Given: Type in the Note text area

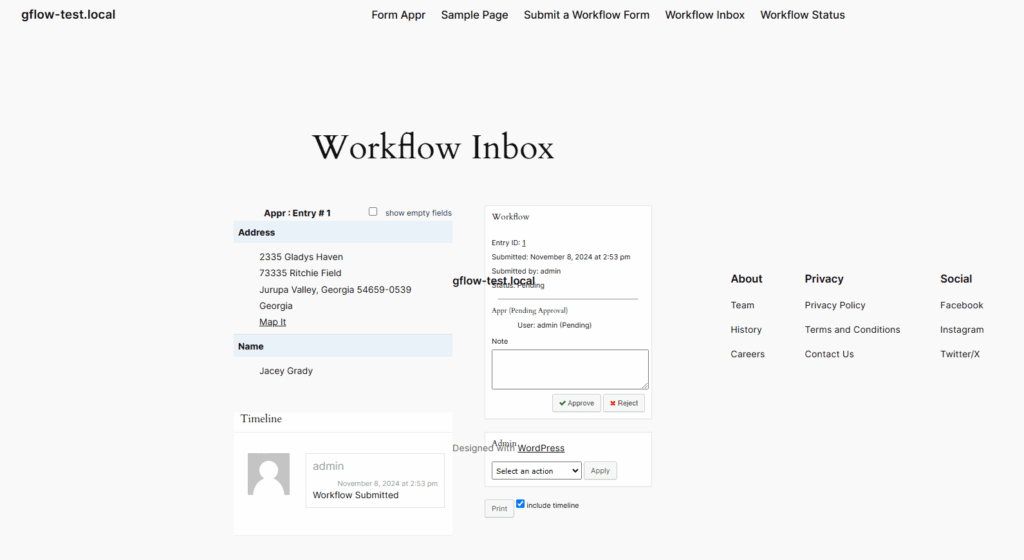Looking at the screenshot, I should (x=569, y=369).
